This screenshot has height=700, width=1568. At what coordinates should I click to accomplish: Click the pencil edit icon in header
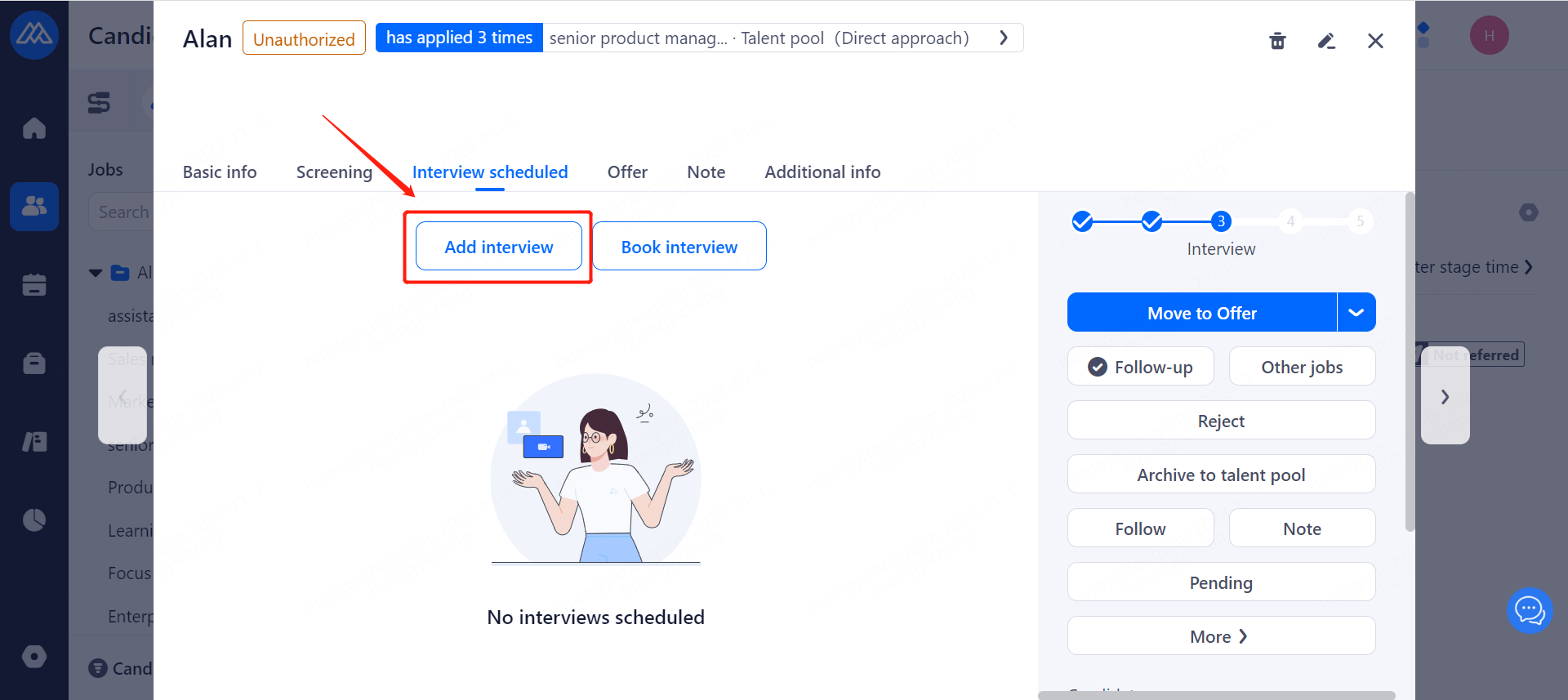tap(1326, 41)
